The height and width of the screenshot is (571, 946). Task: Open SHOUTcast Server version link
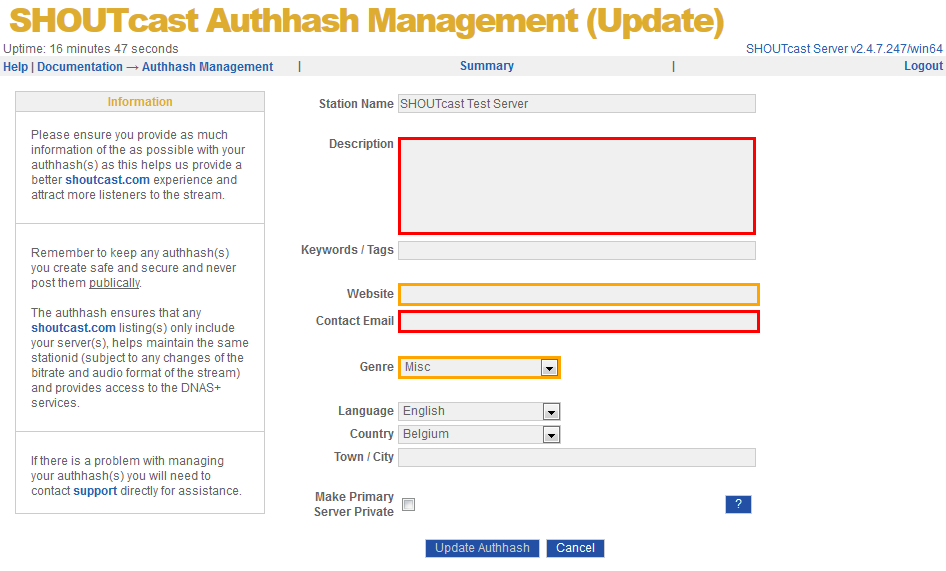click(844, 49)
